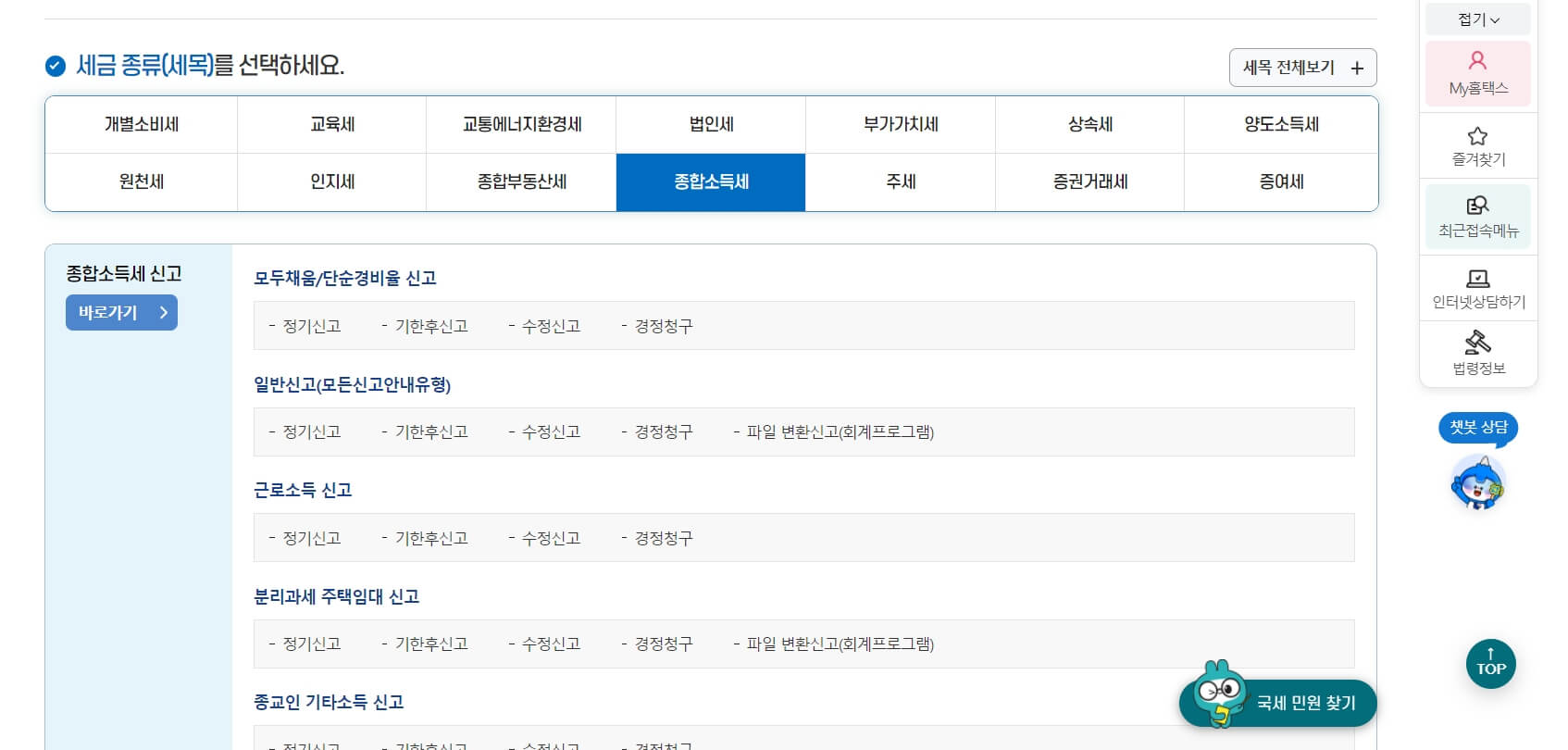Open 파일 변환신고 under 일반신고

[x=840, y=431]
